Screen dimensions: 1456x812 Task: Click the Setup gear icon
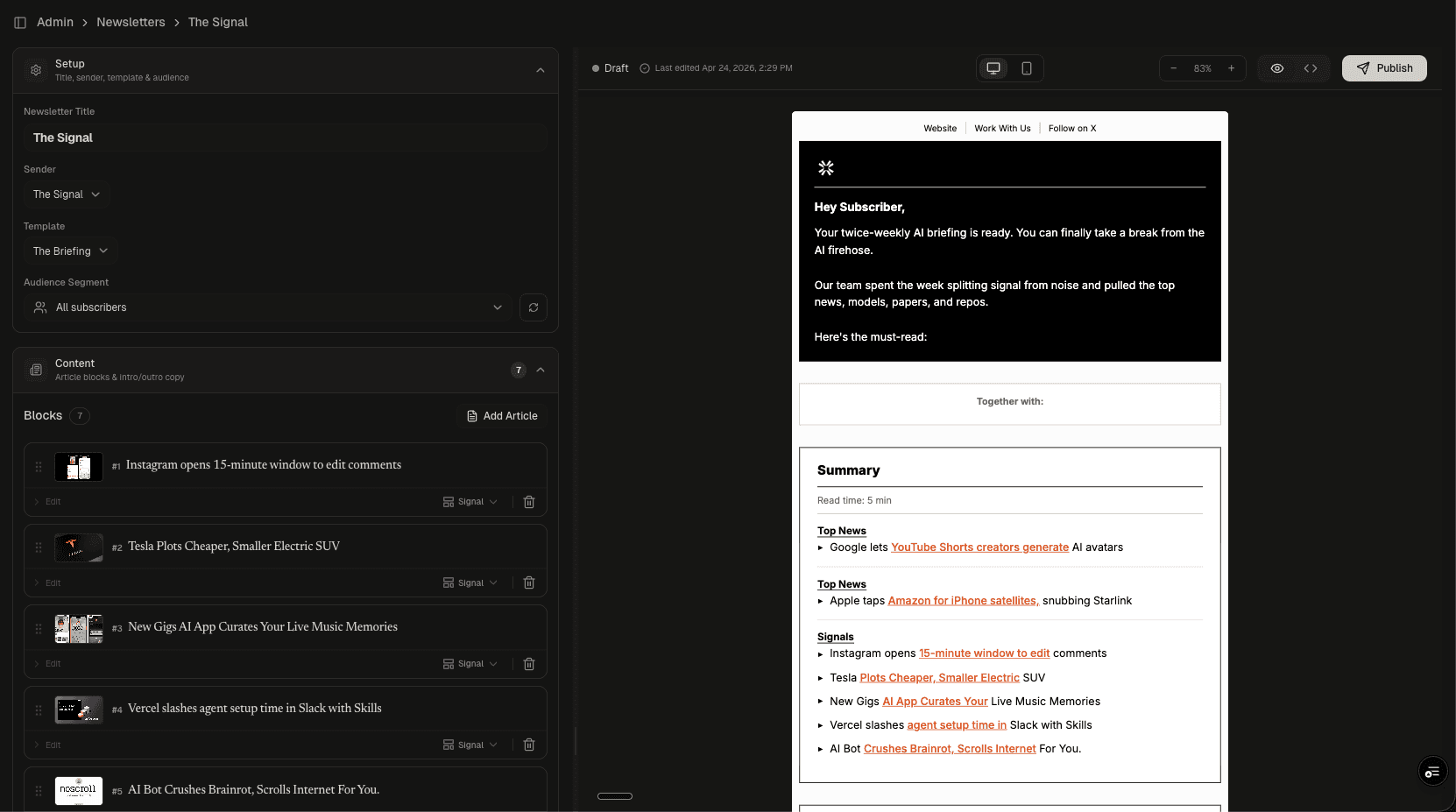(x=35, y=70)
